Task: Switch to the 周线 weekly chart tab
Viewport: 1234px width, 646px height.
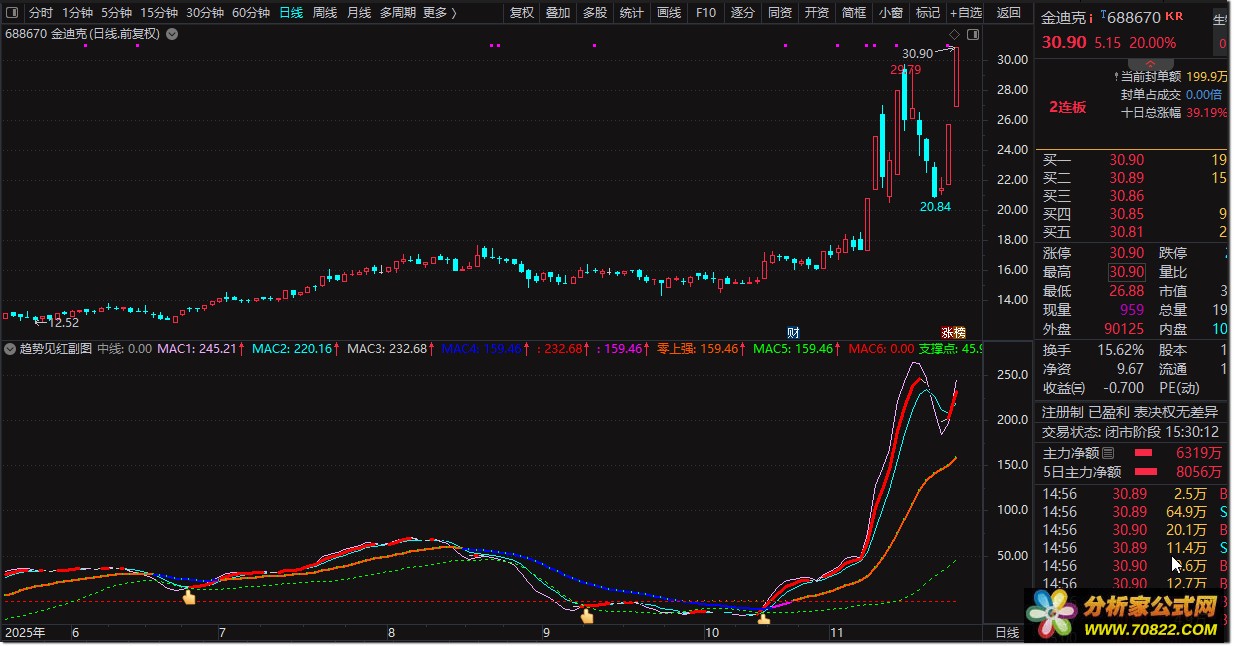Action: pyautogui.click(x=325, y=13)
